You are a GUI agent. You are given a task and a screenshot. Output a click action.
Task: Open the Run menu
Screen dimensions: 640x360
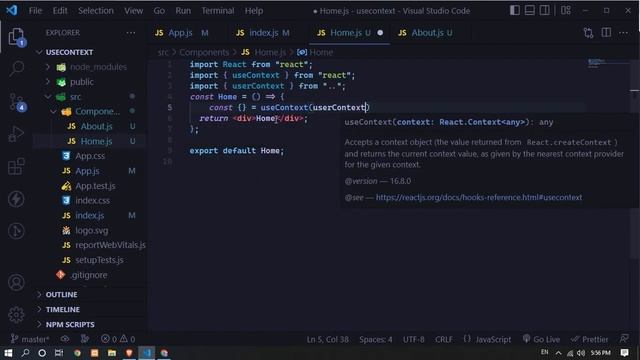(x=183, y=11)
